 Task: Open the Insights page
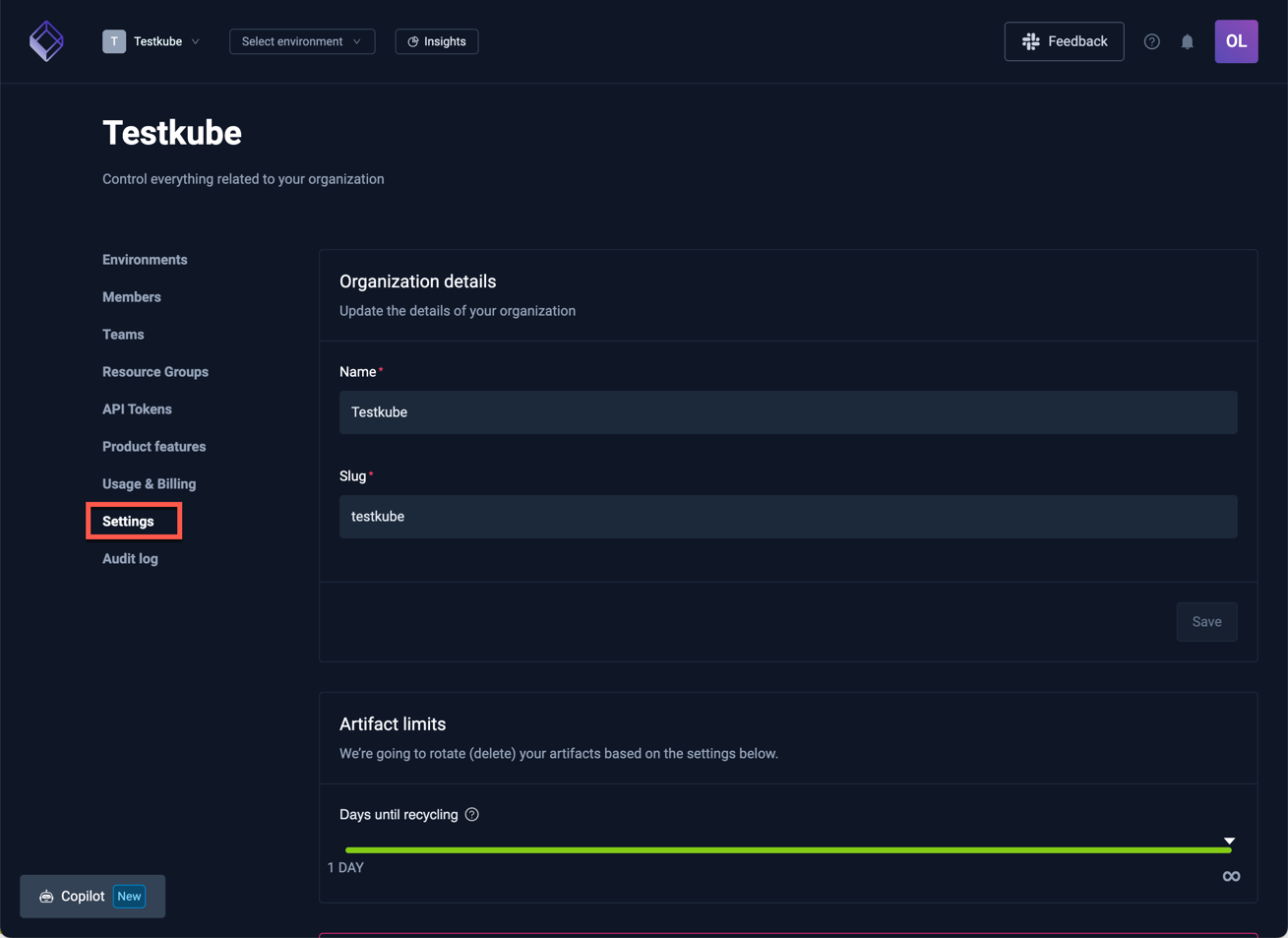pos(437,41)
